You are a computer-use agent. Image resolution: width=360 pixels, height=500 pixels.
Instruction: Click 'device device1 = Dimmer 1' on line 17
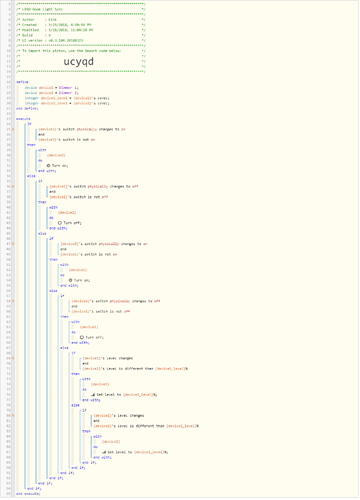(52, 88)
